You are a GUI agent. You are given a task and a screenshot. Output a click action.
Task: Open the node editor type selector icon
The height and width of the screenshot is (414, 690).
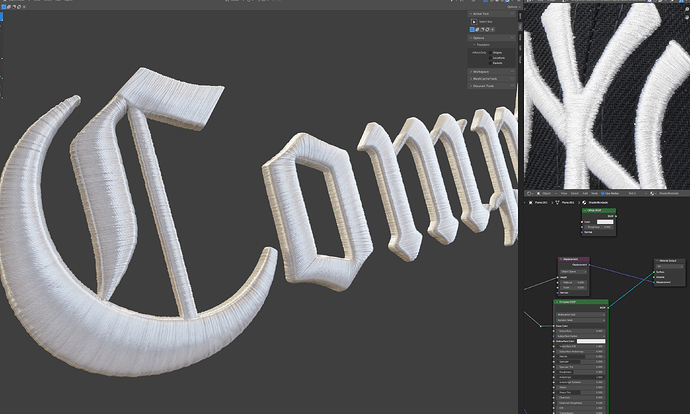point(530,194)
